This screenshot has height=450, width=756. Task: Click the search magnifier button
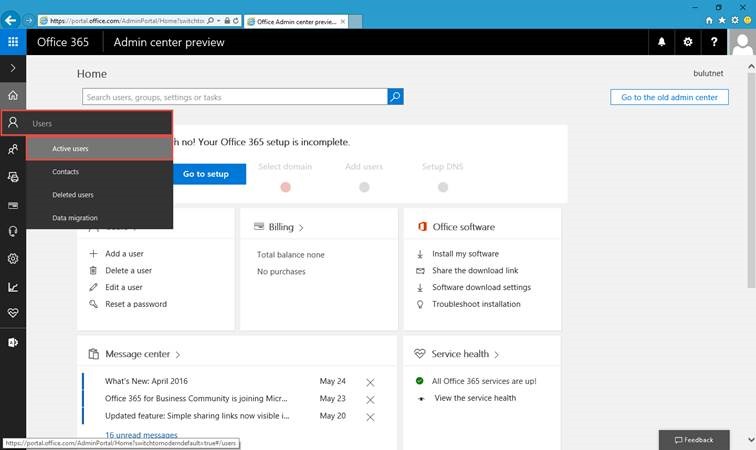(395, 96)
